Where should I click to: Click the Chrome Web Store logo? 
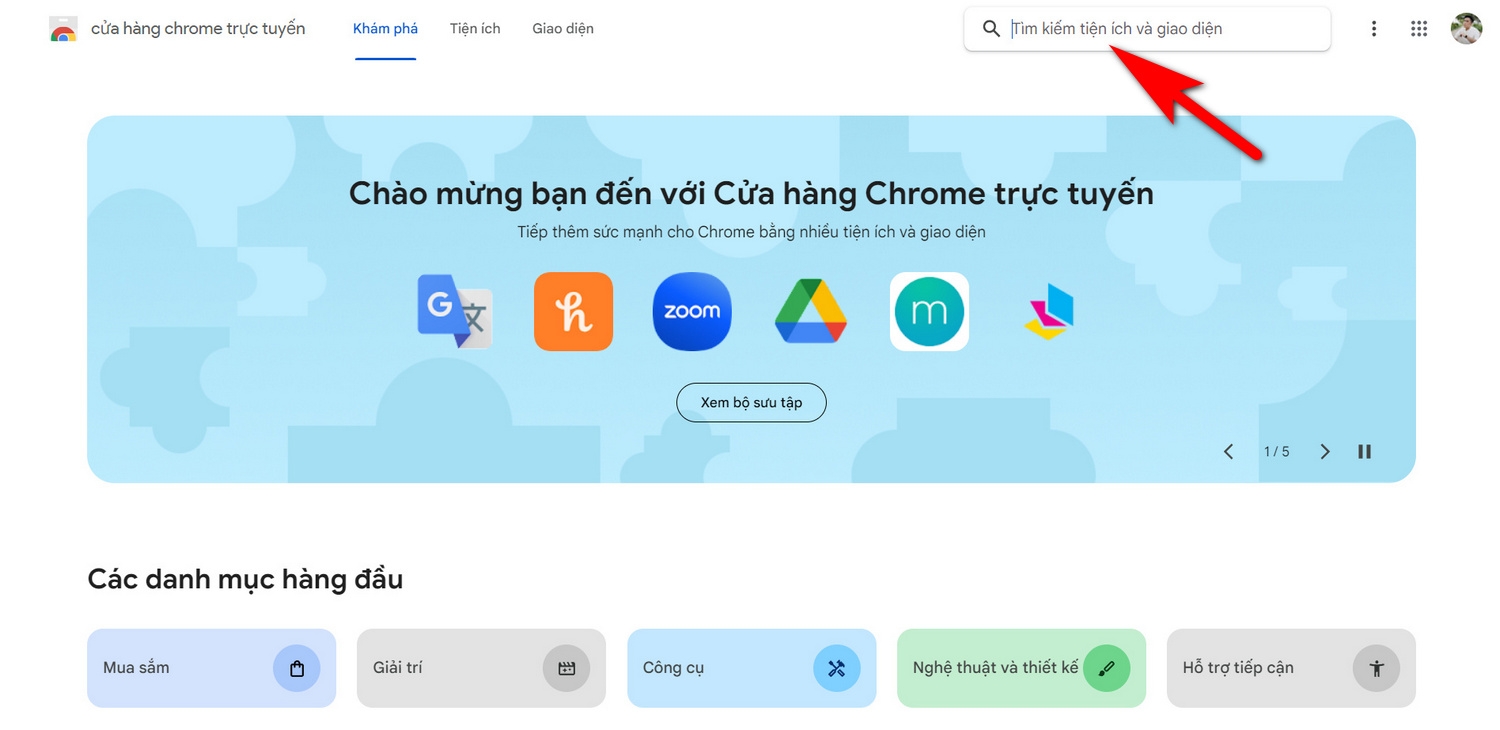pos(63,29)
